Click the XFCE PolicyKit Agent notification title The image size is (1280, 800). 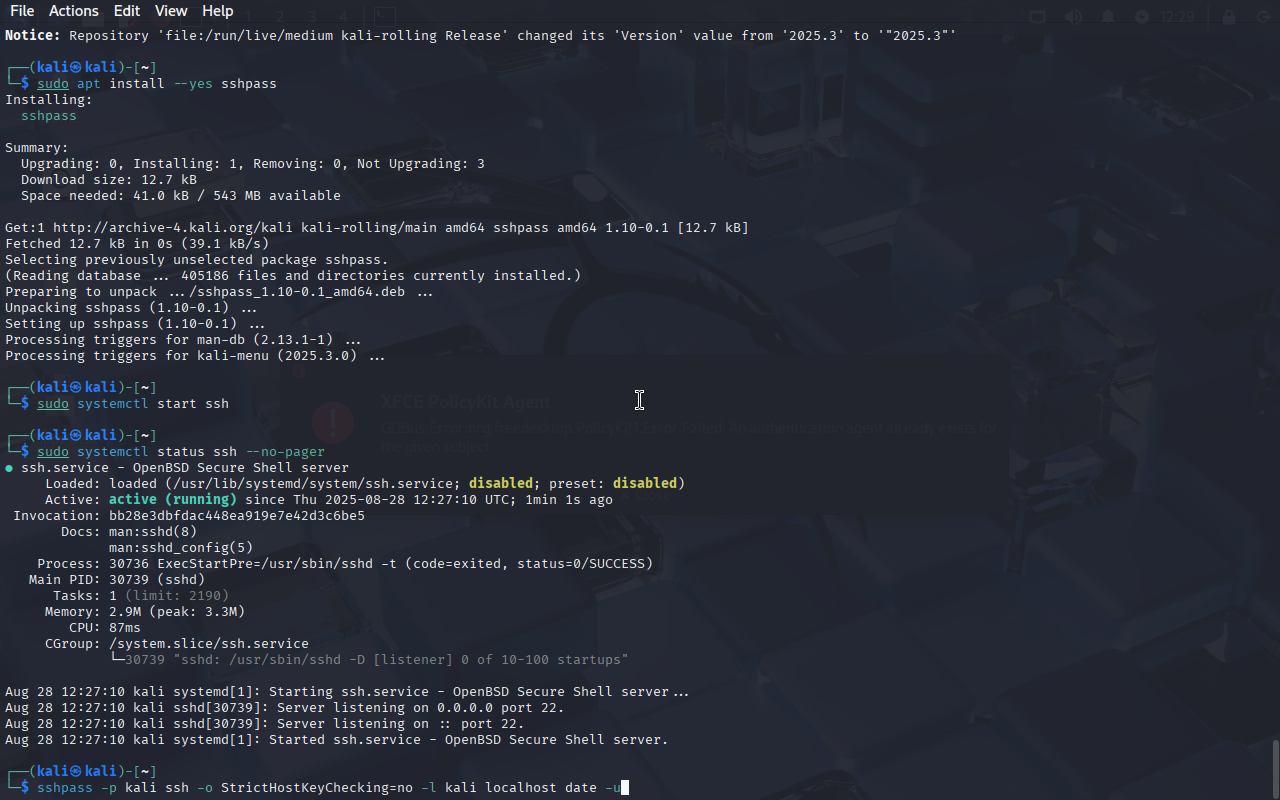tap(465, 402)
